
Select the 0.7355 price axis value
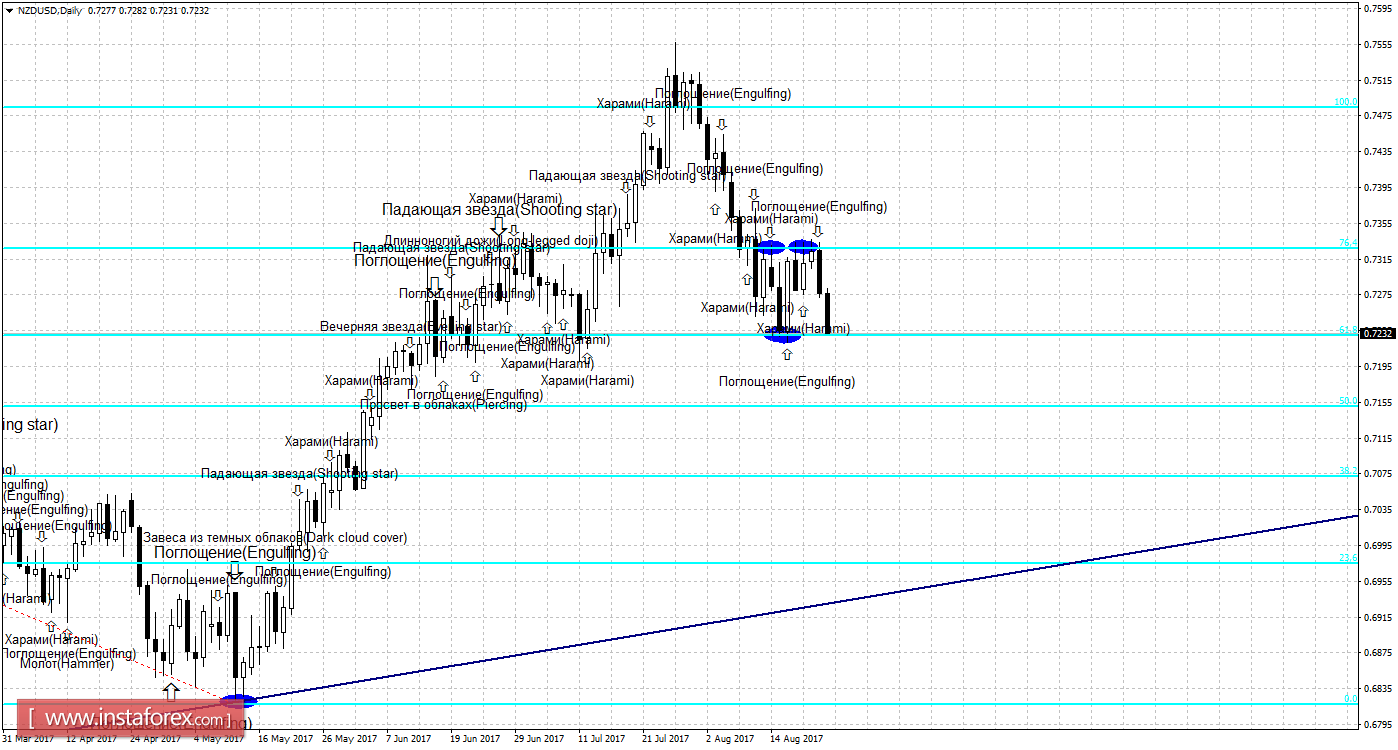coord(1377,224)
